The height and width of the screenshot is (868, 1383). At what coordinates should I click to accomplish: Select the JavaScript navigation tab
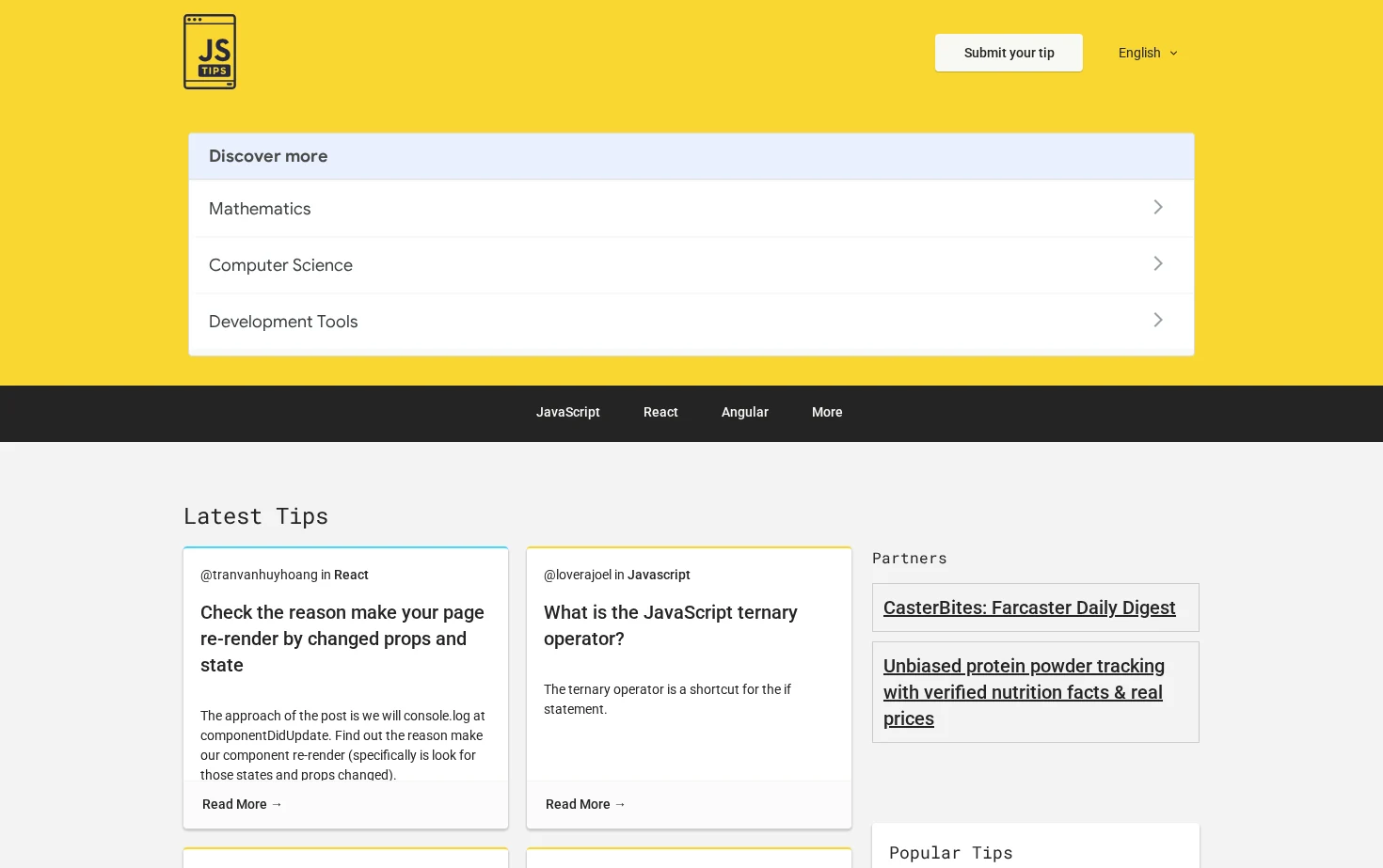568,412
